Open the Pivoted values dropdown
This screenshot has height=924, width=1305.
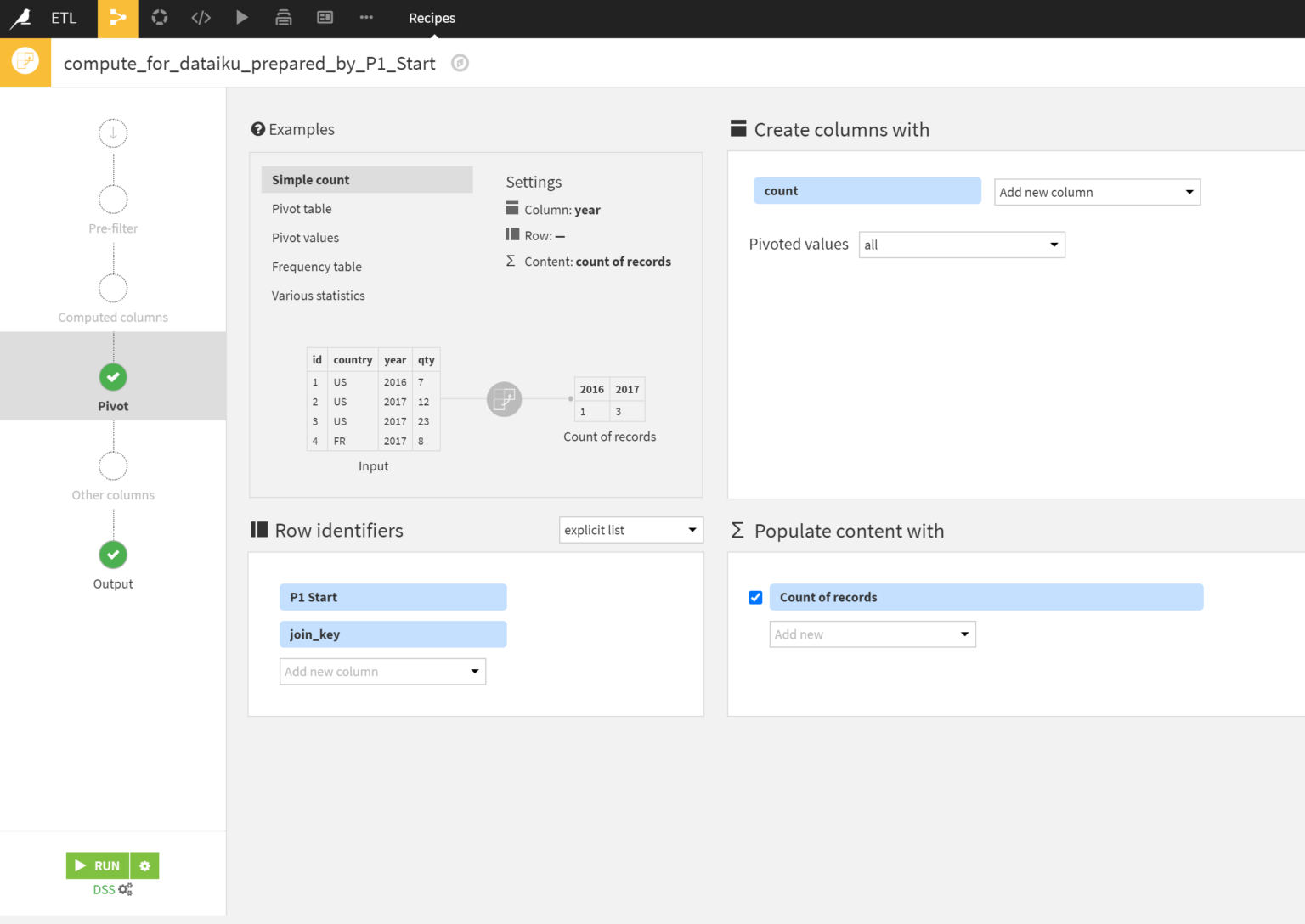pyautogui.click(x=961, y=245)
